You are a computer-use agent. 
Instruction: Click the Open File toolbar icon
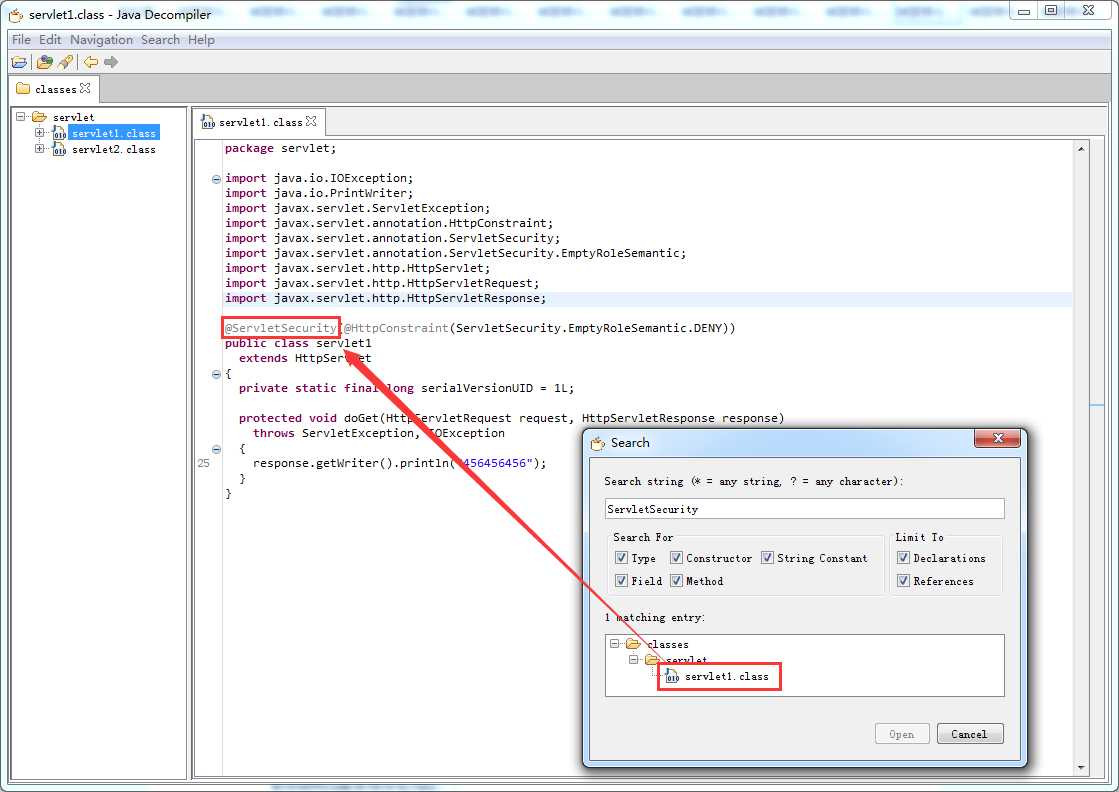(x=19, y=62)
